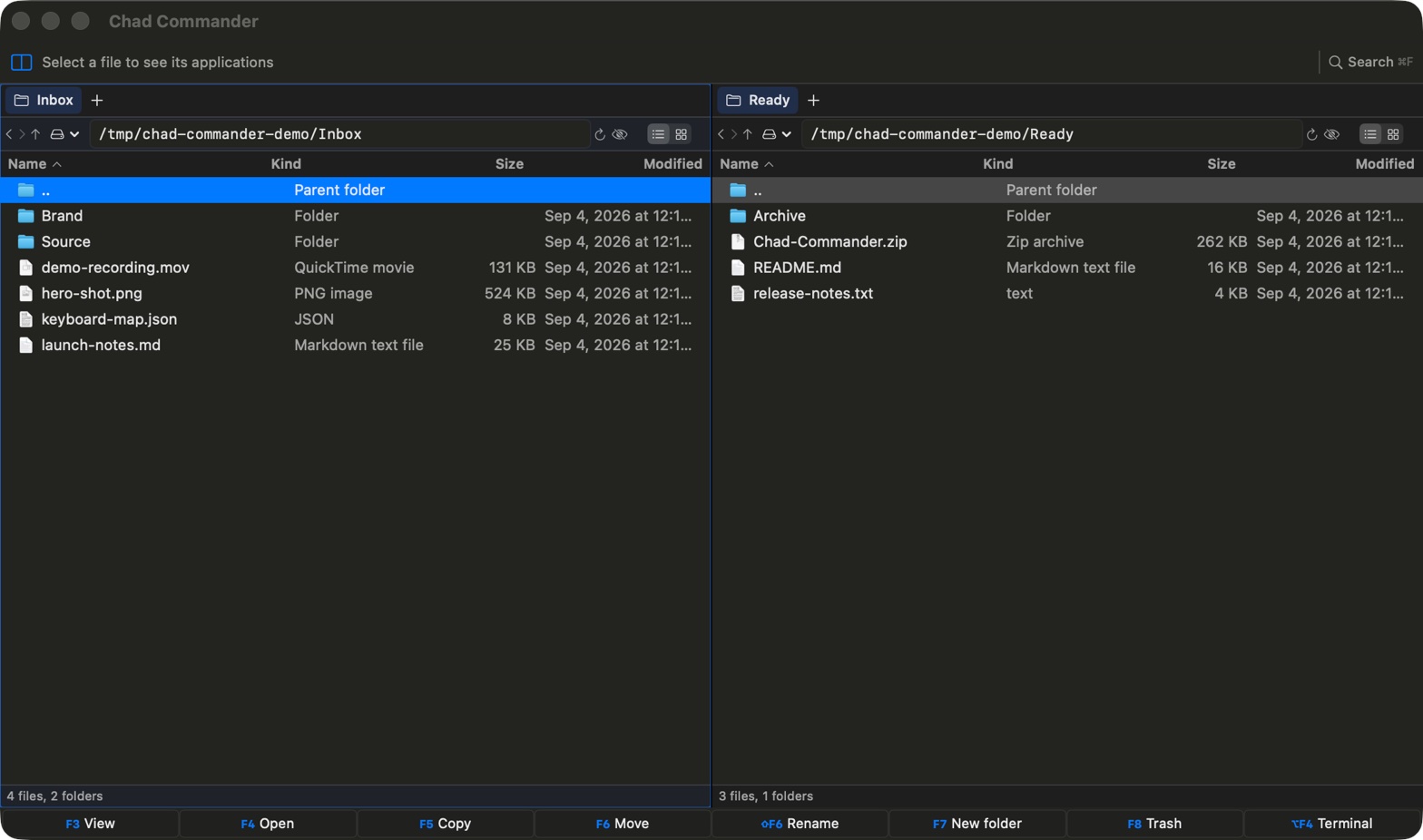Switch Ready pane to list view

coord(1370,134)
